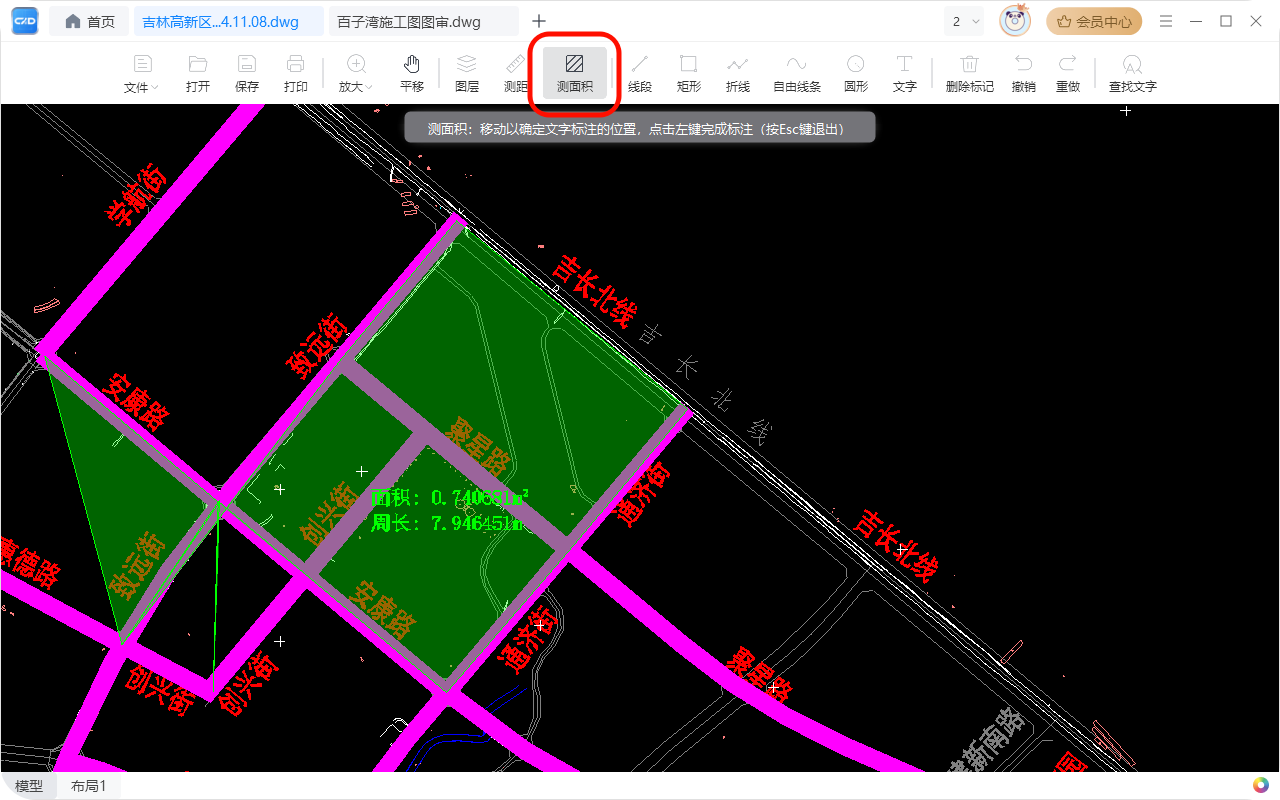
Task: Select the 测面积 area measurement tool
Action: 575,73
